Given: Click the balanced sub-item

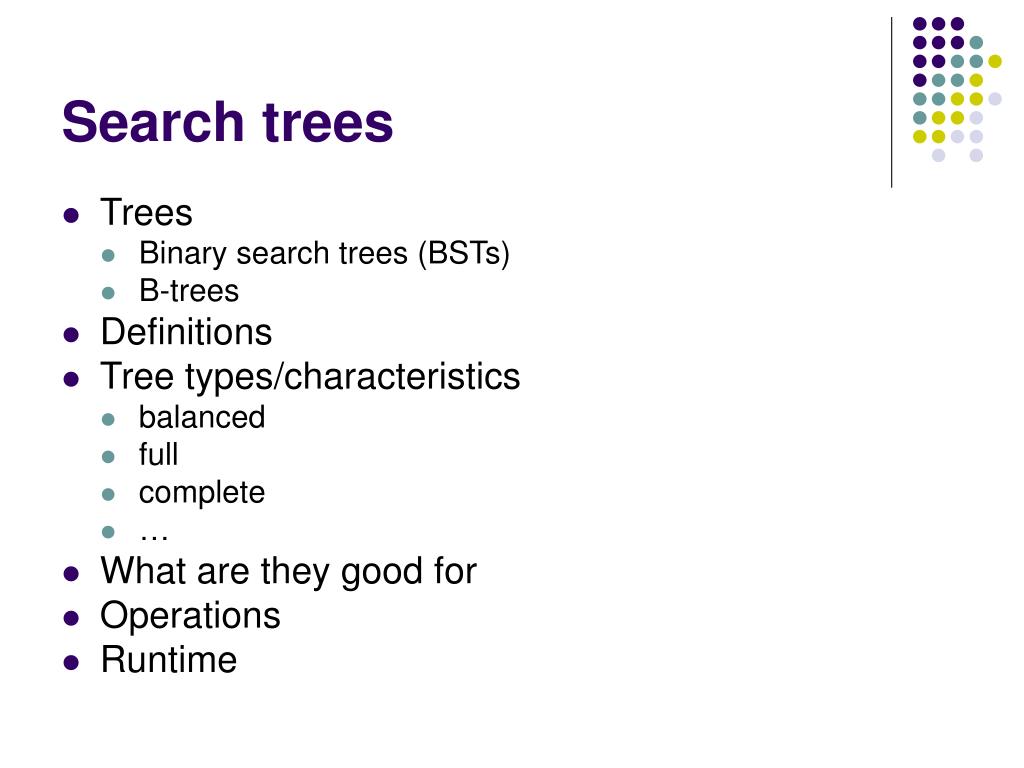Looking at the screenshot, I should click(x=202, y=417).
